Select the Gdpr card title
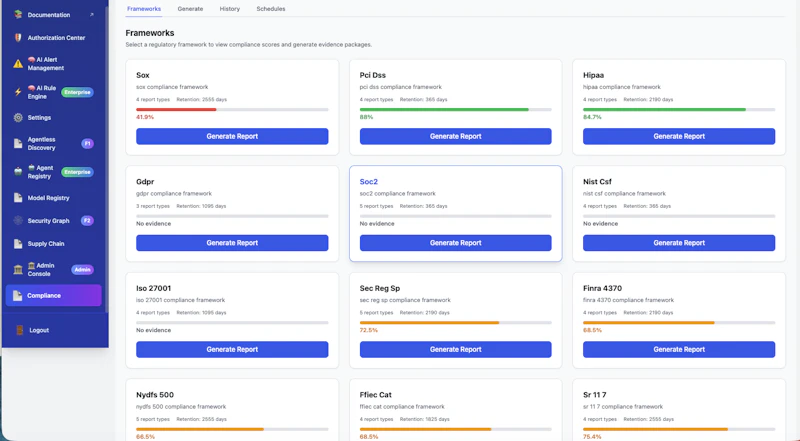Screen dimensions: 800x441 click(145, 182)
